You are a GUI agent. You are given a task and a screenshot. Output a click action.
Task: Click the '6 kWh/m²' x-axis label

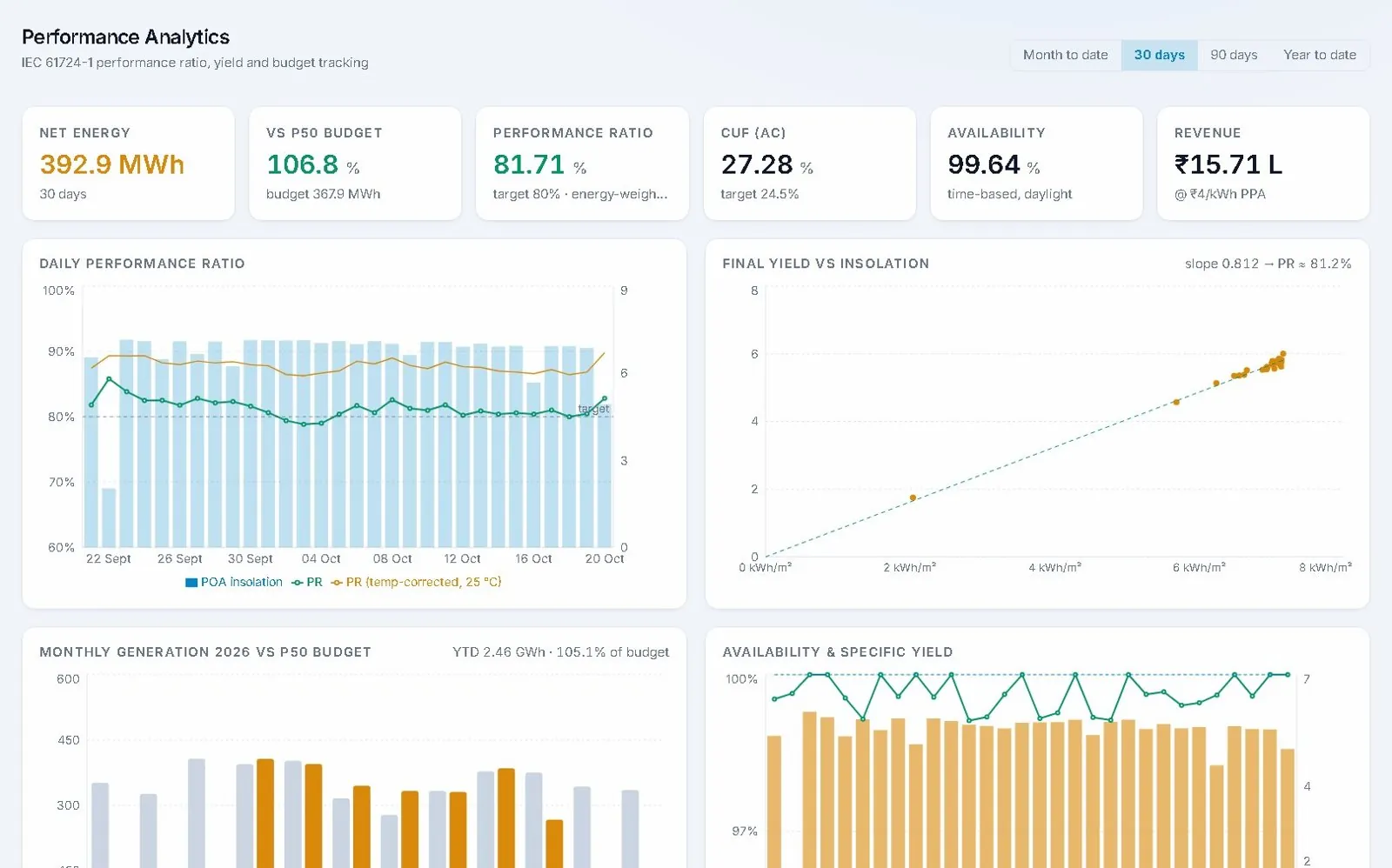pyautogui.click(x=1199, y=567)
